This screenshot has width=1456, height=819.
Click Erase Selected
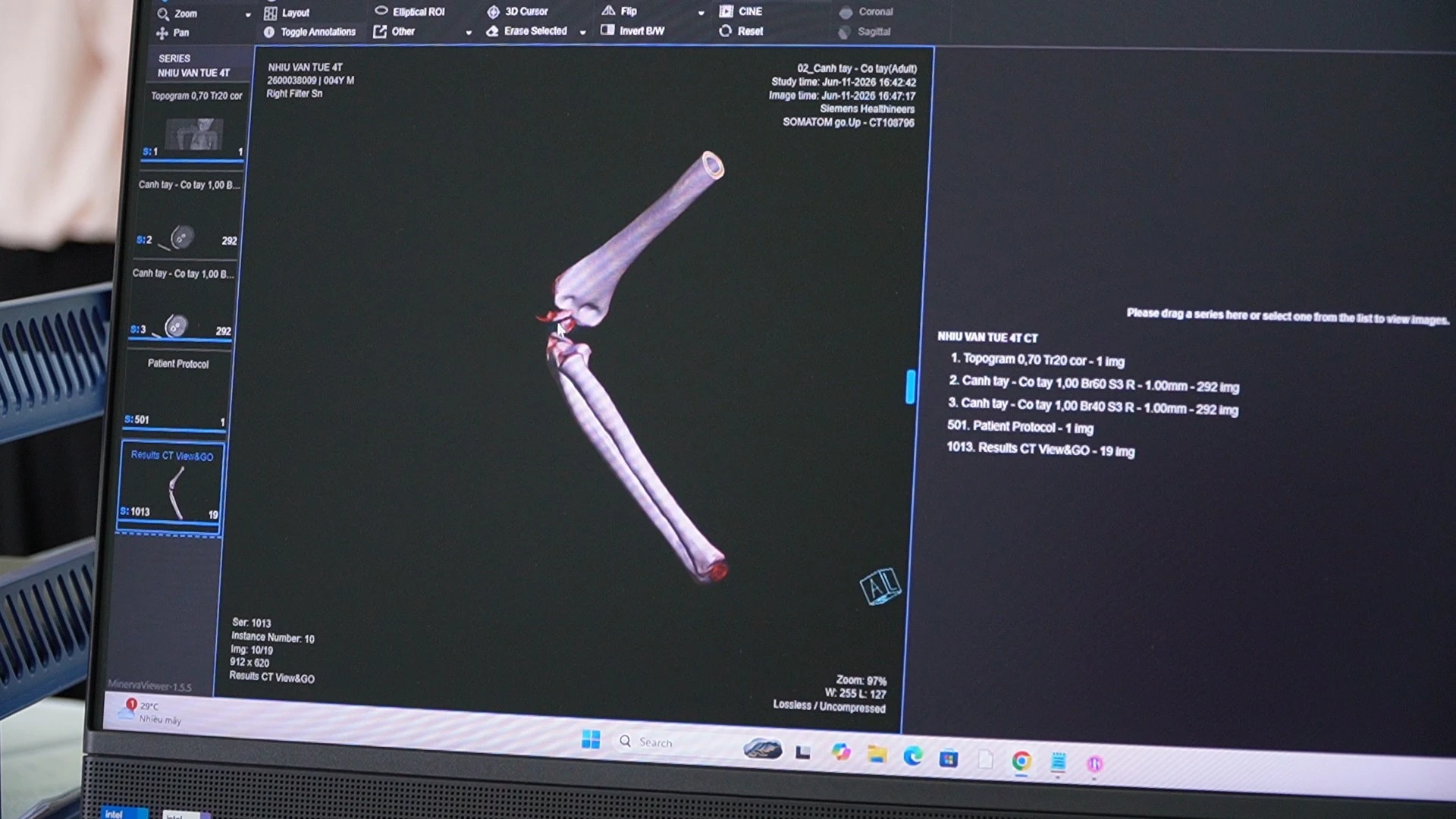(526, 31)
